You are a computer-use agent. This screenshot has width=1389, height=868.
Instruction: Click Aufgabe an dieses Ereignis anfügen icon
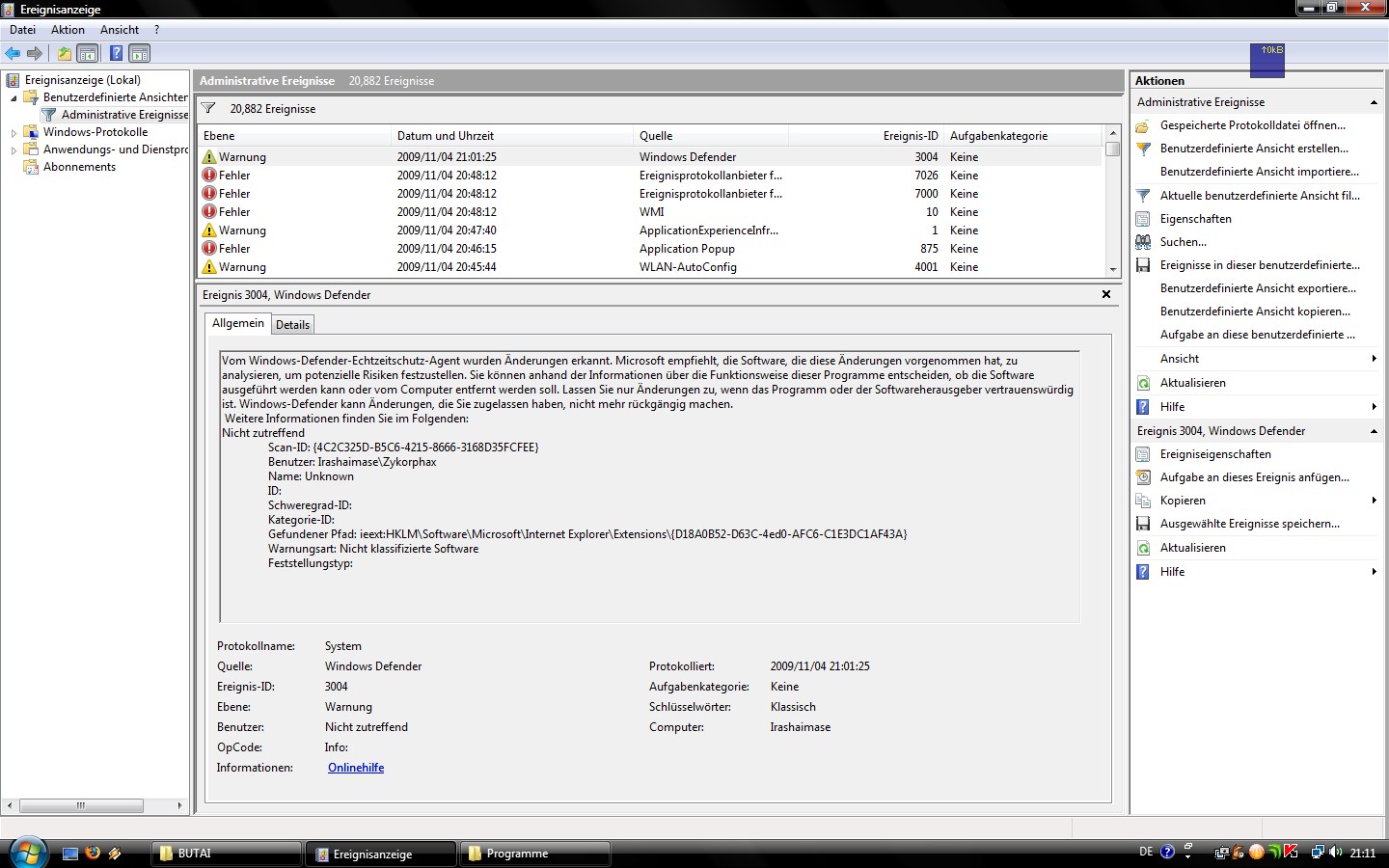coord(1143,477)
